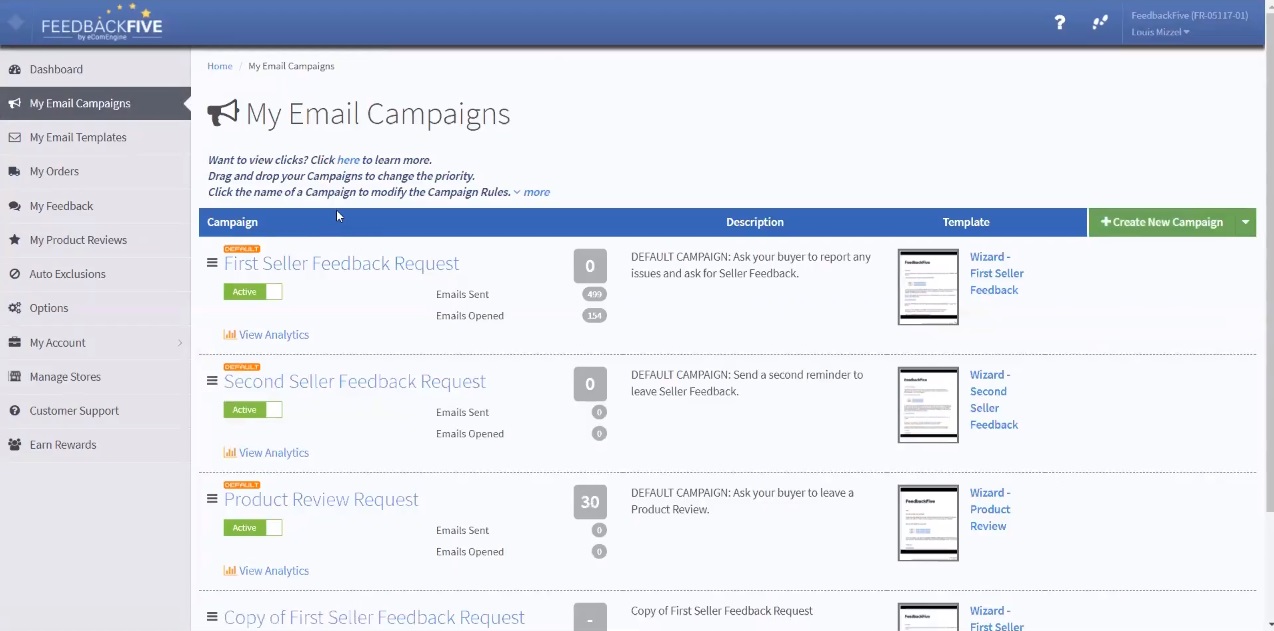Image resolution: width=1274 pixels, height=631 pixels.
Task: Click the 154 Emails Opened count
Action: [x=594, y=316]
